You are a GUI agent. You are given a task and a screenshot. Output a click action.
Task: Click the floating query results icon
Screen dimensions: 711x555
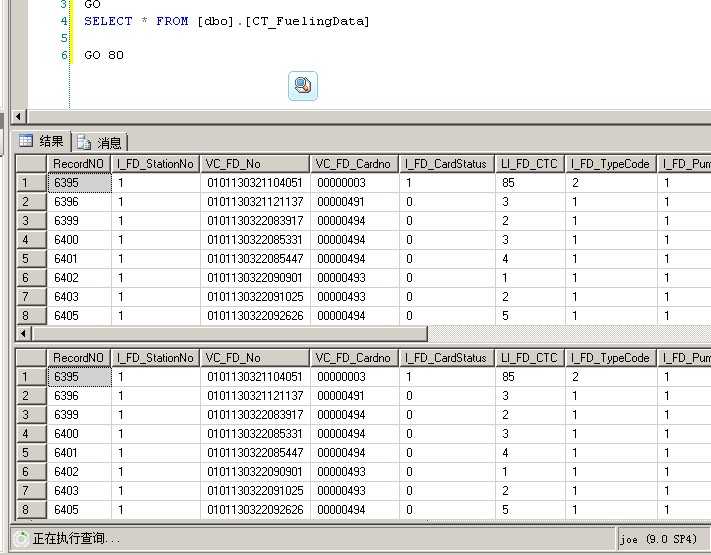tap(303, 86)
